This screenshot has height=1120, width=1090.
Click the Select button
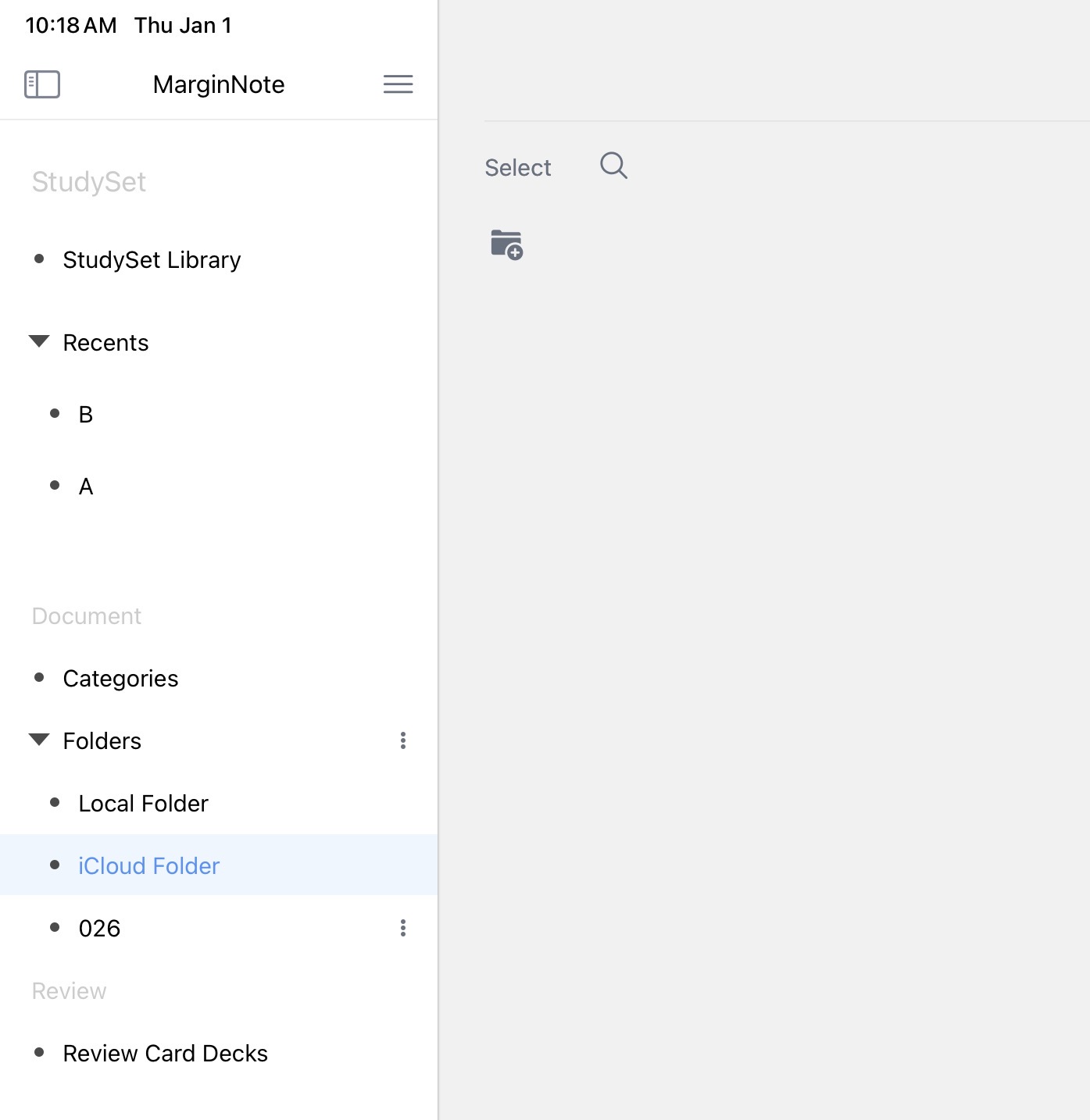tap(517, 167)
